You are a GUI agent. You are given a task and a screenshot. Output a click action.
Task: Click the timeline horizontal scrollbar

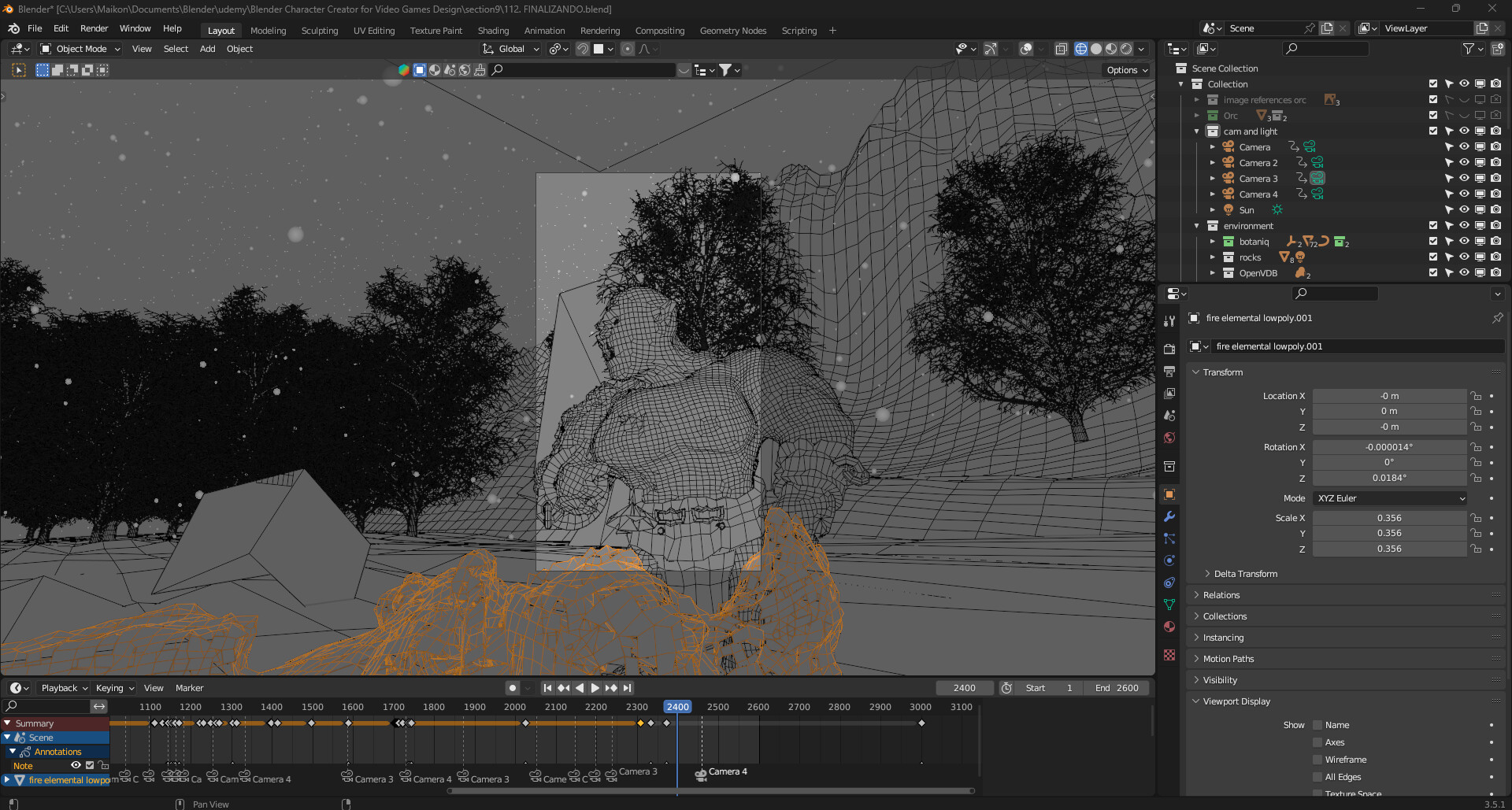[709, 792]
